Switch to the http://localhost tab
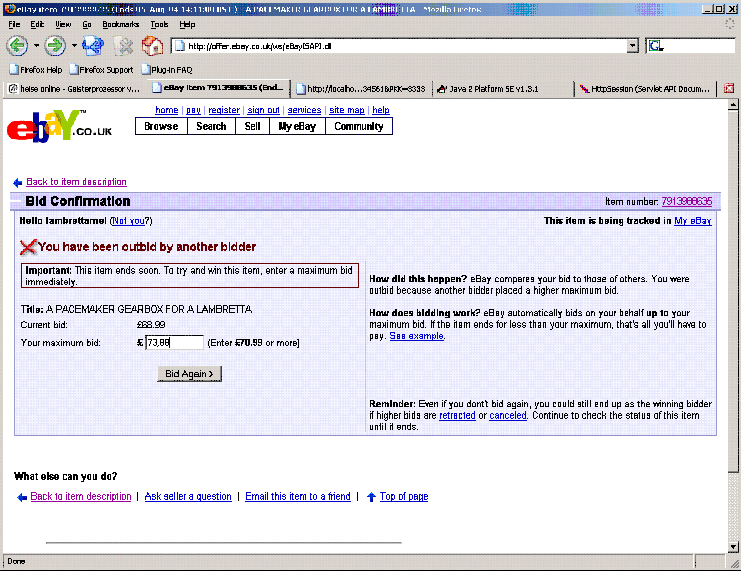This screenshot has height=572, width=741. click(361, 89)
